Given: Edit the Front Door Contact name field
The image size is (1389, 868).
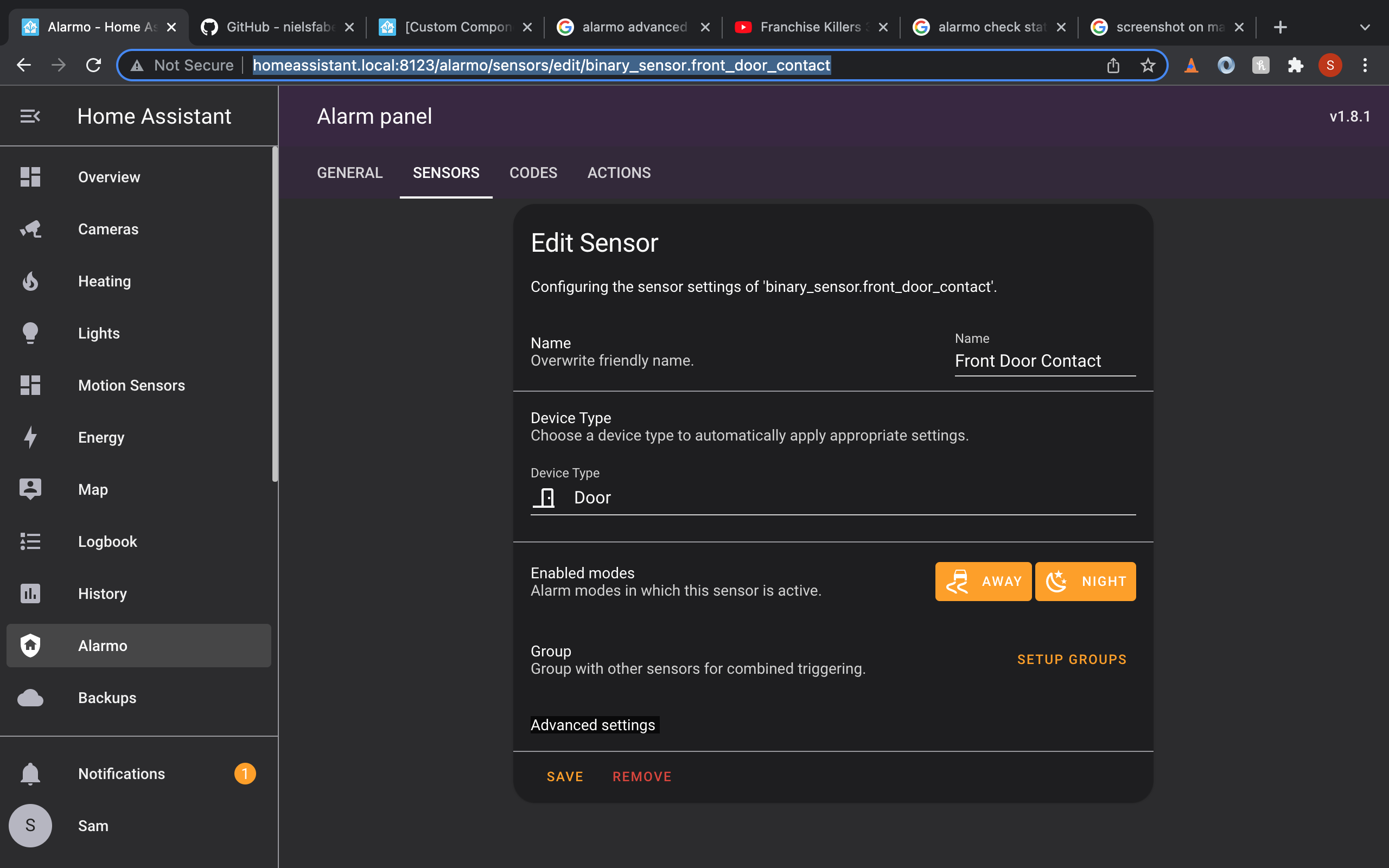Looking at the screenshot, I should [x=1044, y=361].
